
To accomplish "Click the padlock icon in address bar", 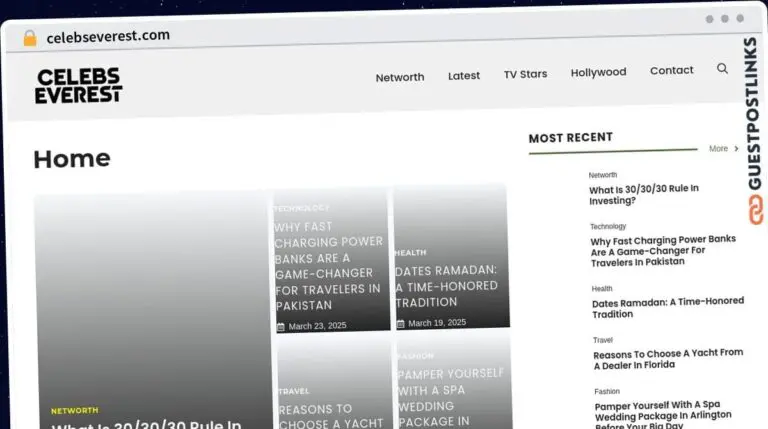I will coord(30,37).
